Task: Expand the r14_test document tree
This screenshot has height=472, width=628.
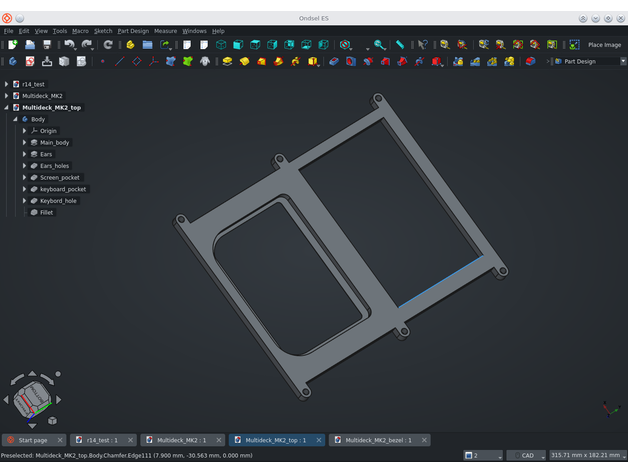Action: pos(6,84)
